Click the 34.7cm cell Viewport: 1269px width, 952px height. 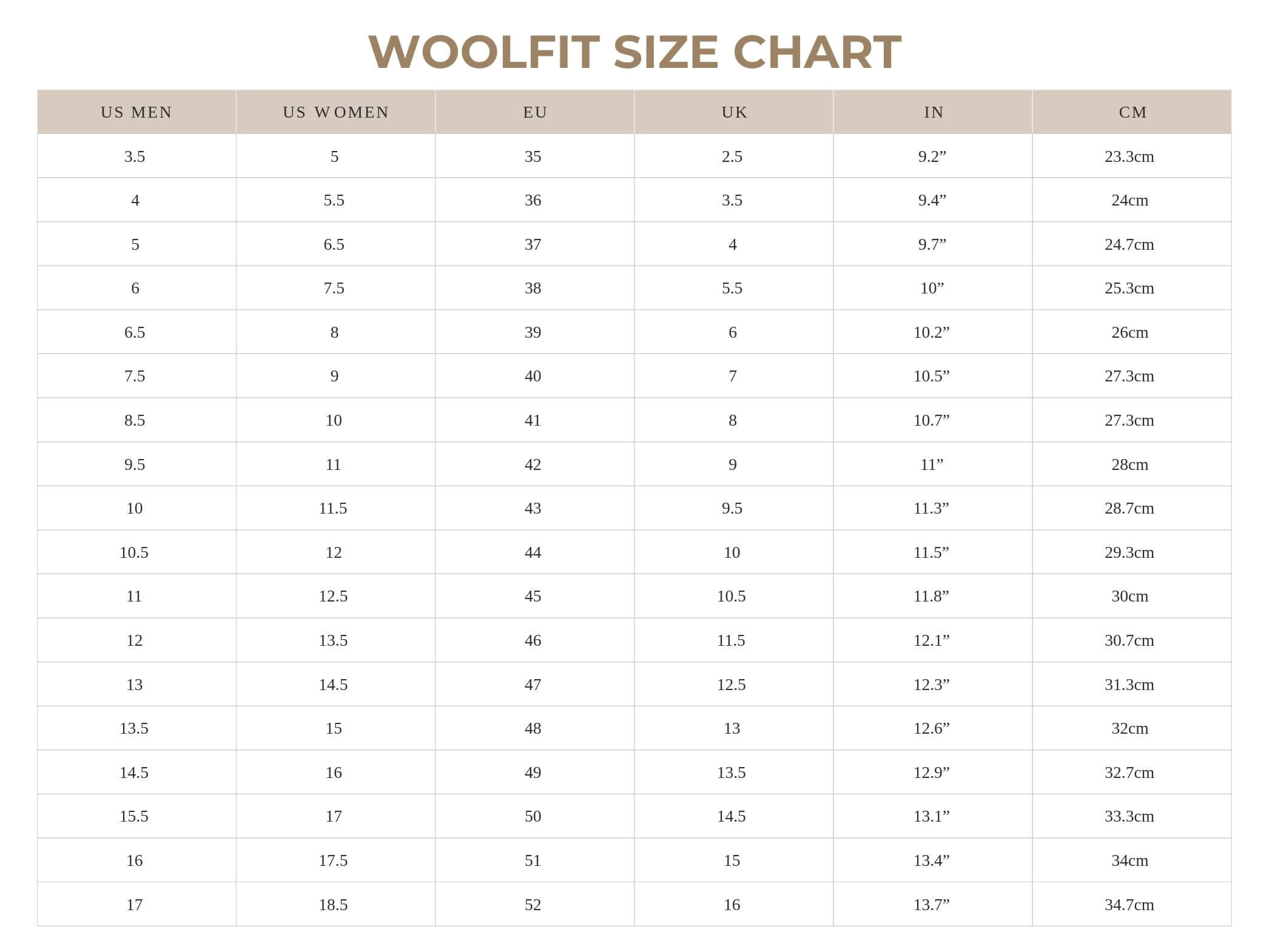coord(1129,905)
